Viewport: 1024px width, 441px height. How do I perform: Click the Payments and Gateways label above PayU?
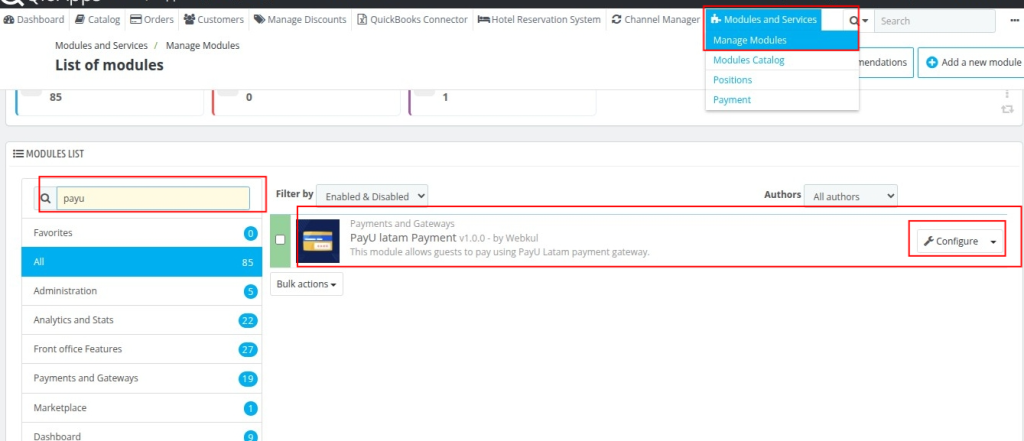402,224
